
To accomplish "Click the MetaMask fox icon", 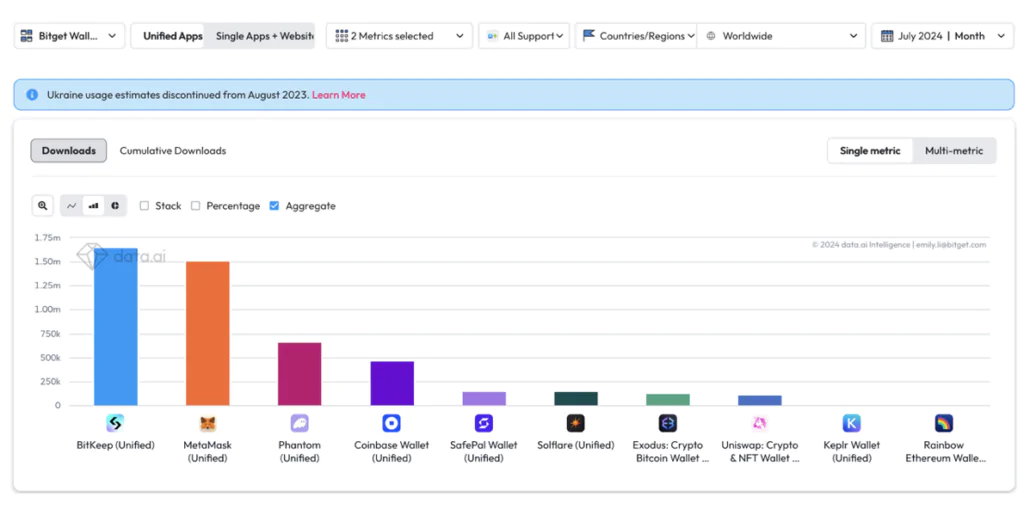I will tap(208, 423).
